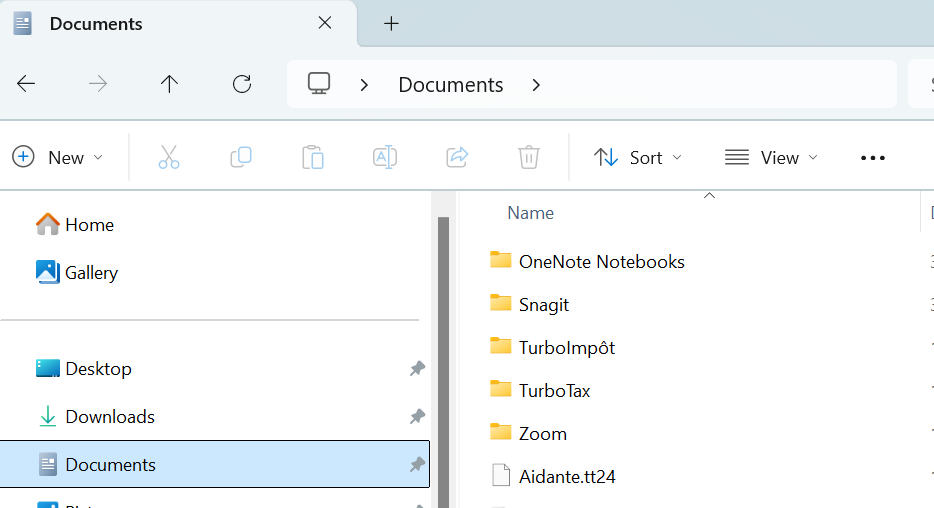Toggle the pin next to Downloads

click(417, 417)
